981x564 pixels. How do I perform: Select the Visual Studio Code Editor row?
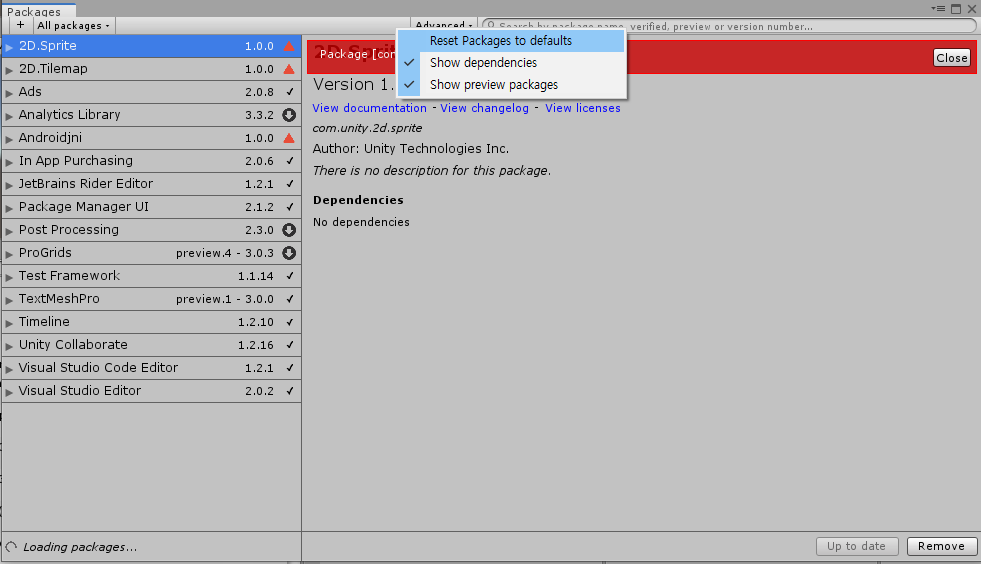pyautogui.click(x=151, y=368)
